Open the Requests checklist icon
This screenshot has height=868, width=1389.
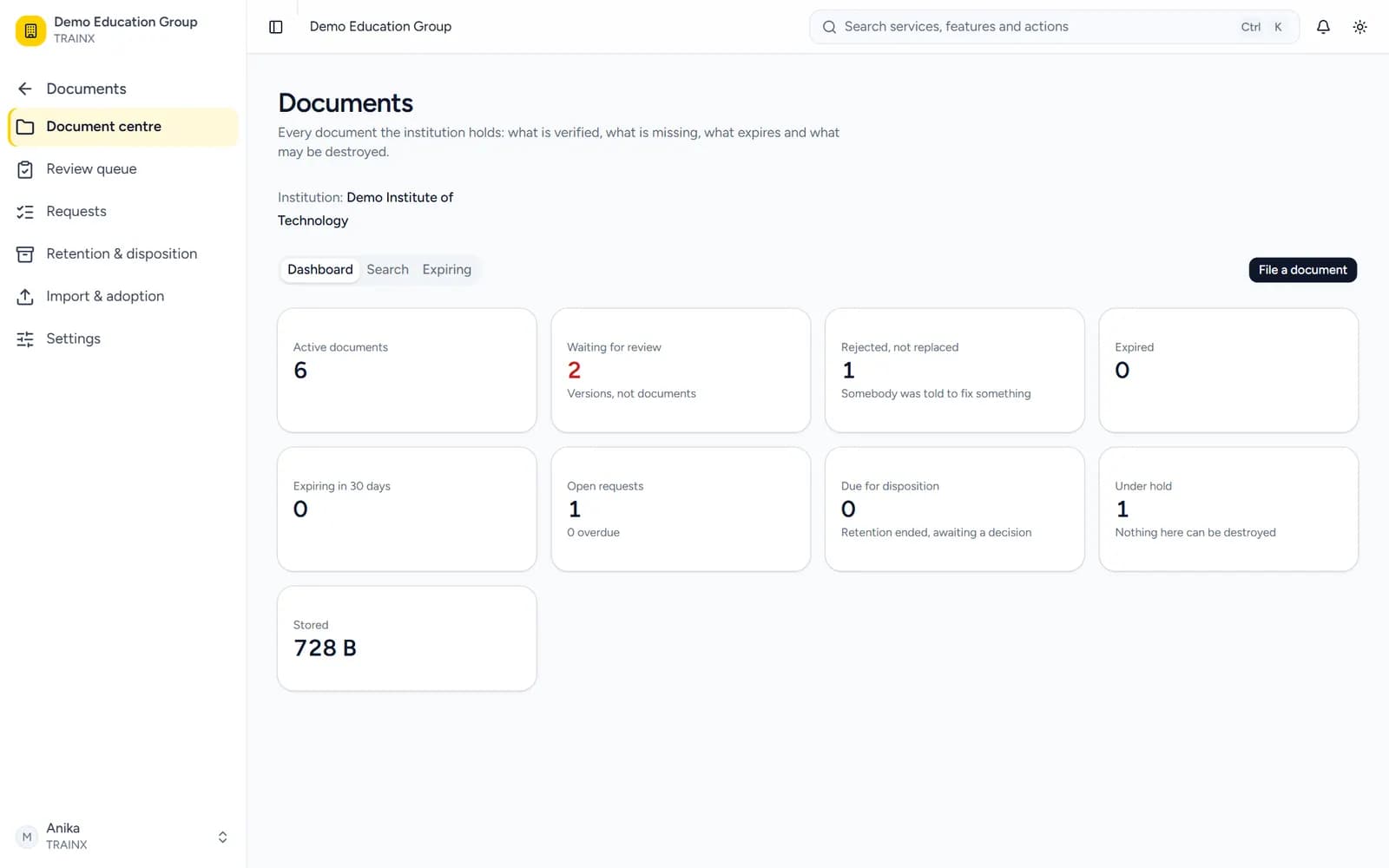(x=25, y=212)
